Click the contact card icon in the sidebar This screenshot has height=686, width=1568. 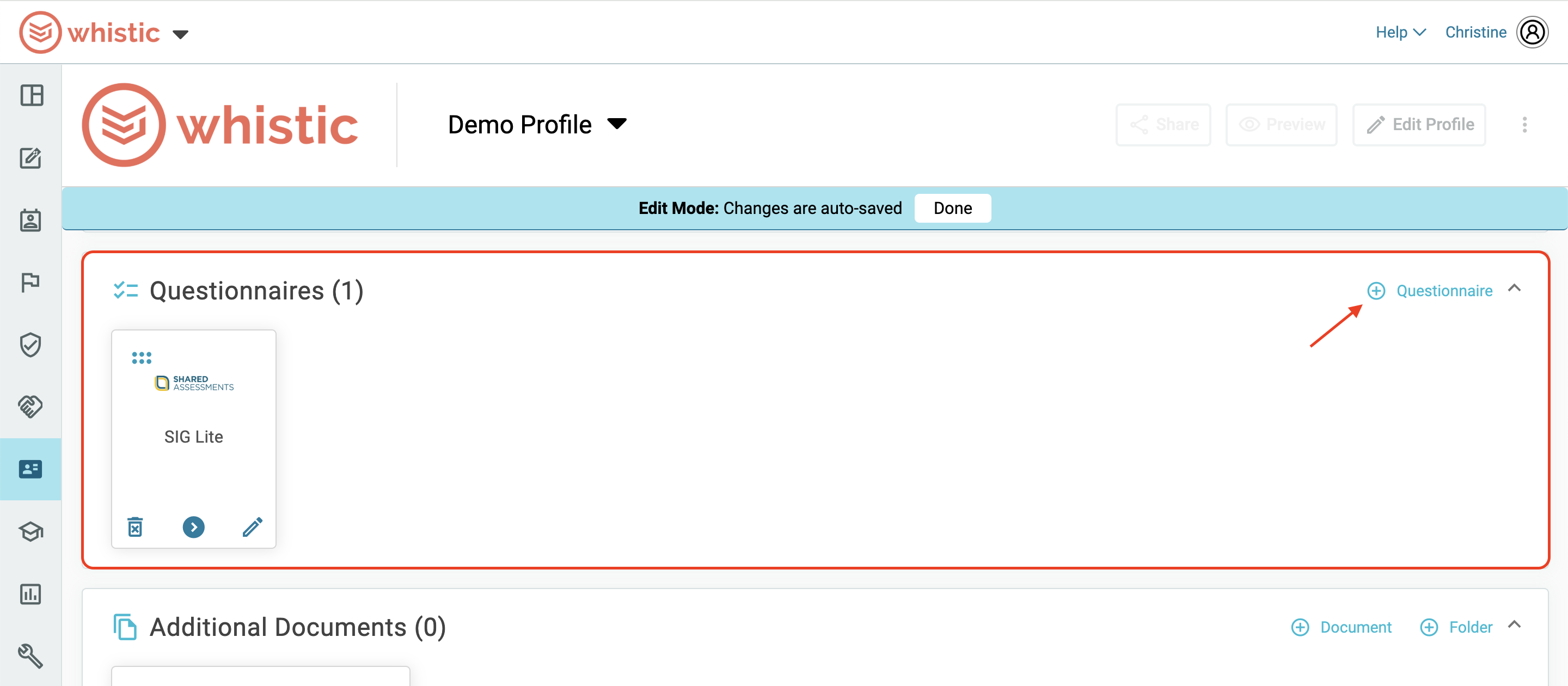click(x=30, y=469)
